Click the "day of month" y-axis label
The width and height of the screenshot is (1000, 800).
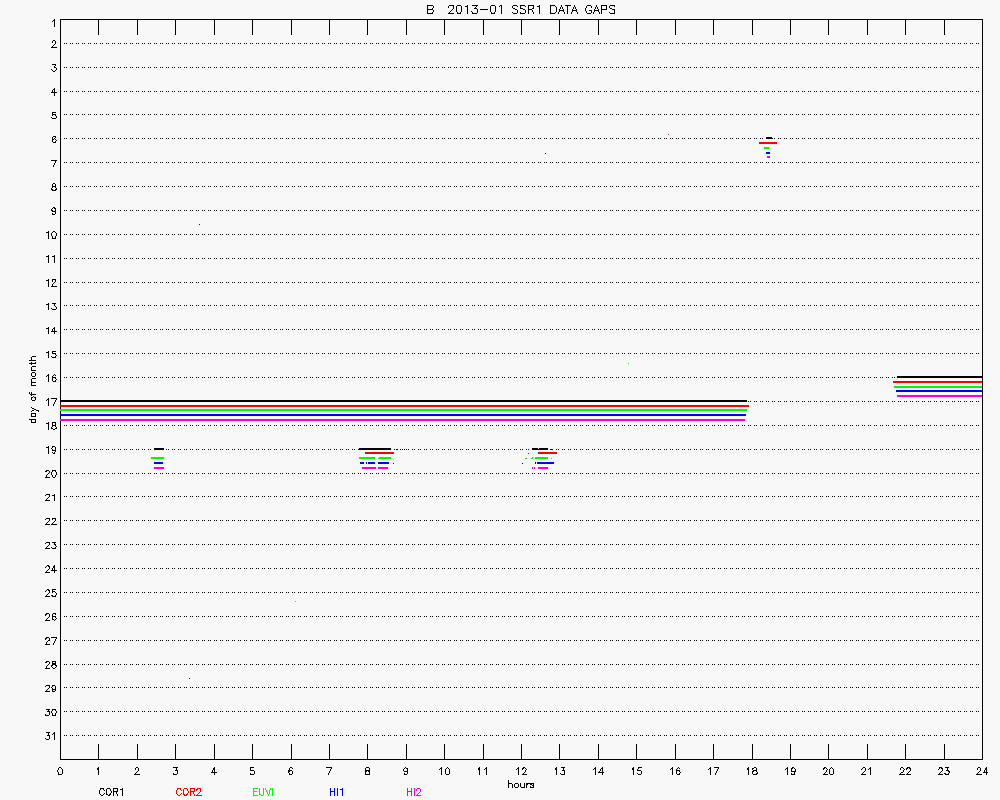tap(33, 389)
